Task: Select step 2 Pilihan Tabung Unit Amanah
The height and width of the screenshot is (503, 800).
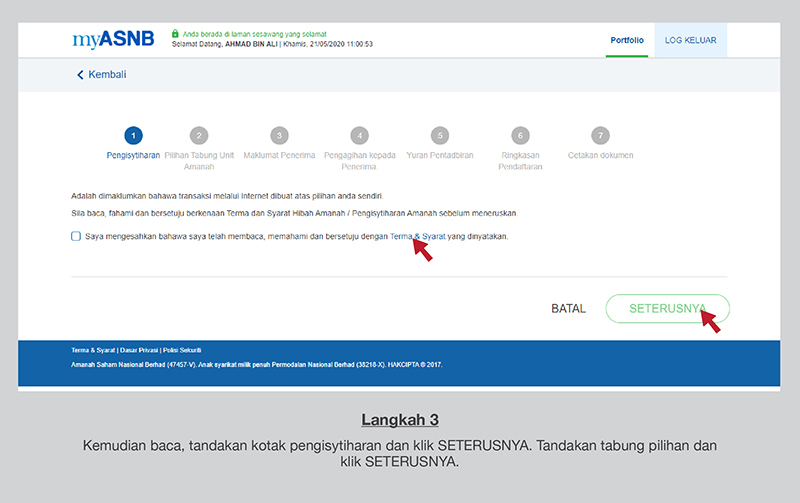Action: (x=199, y=135)
